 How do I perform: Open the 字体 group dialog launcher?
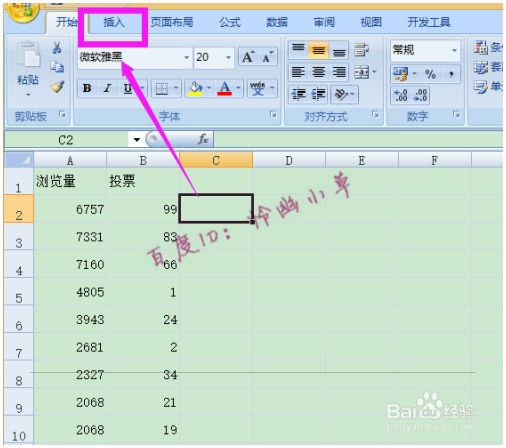point(273,114)
